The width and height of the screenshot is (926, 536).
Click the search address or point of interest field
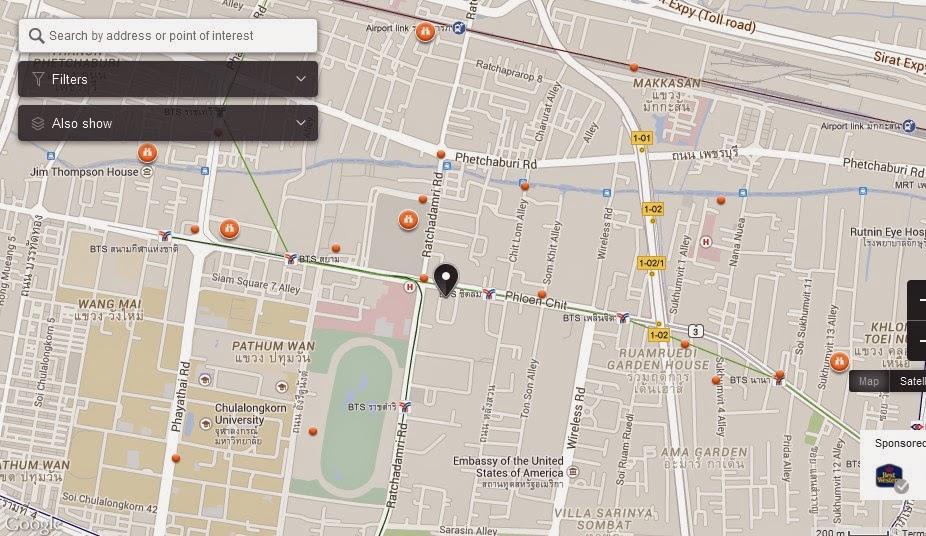point(168,35)
